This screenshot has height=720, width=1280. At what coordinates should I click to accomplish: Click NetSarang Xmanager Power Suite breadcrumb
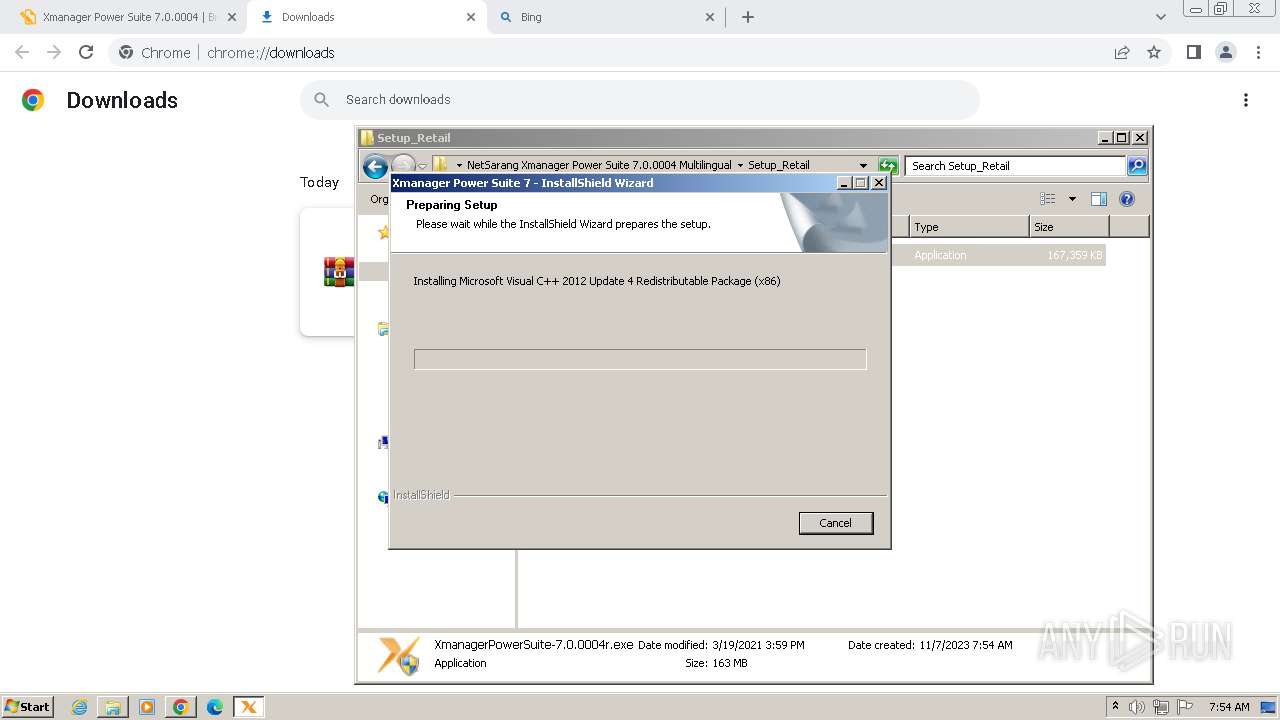(x=599, y=165)
